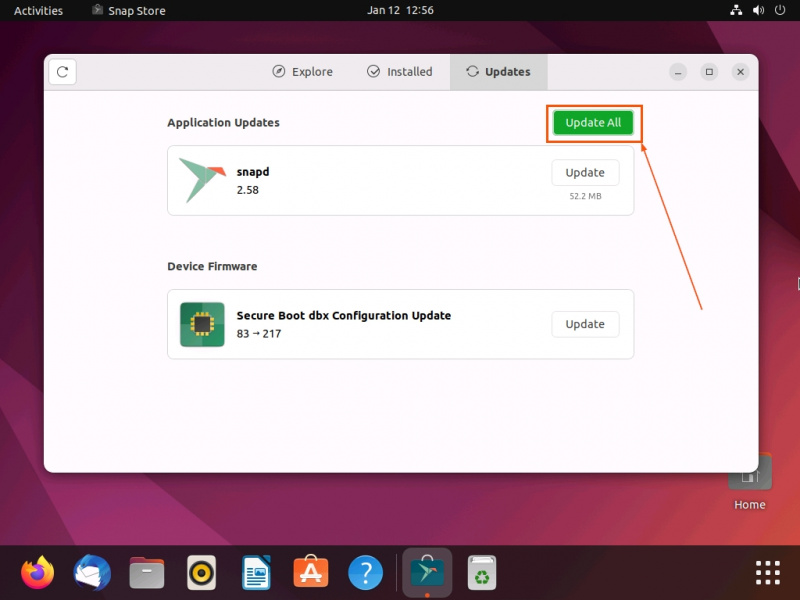Update Secure Boot dbx Configuration firmware
Image resolution: width=800 pixels, height=600 pixels.
pyautogui.click(x=585, y=324)
